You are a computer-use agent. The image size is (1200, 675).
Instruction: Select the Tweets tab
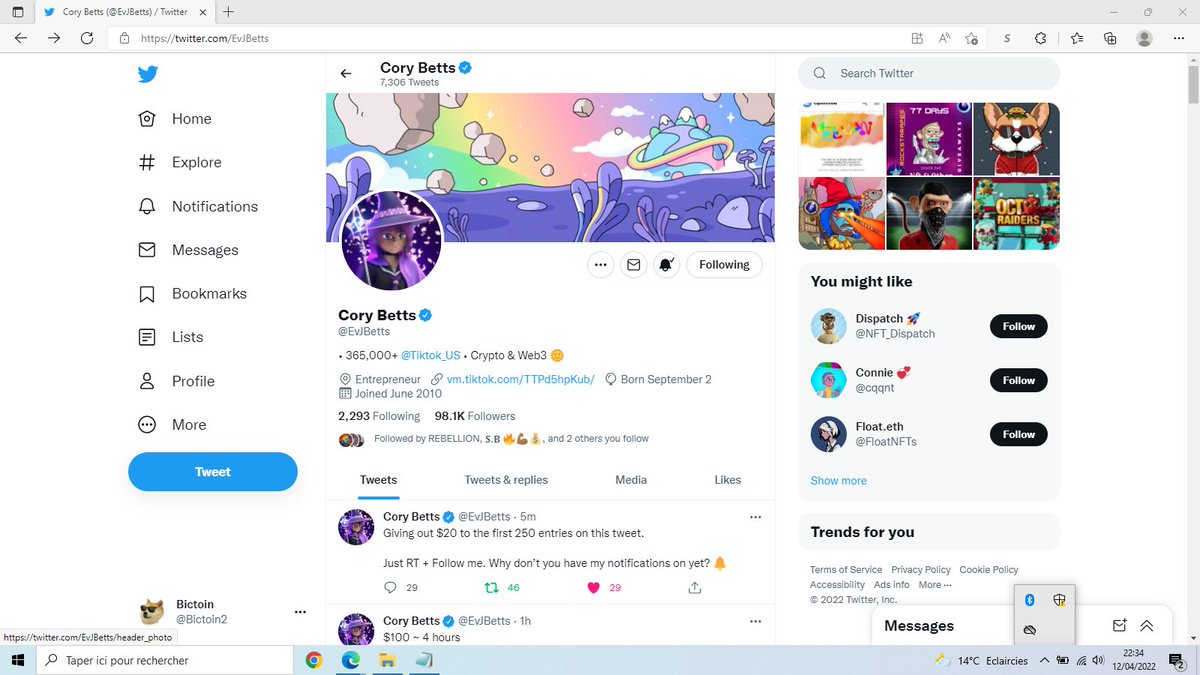coord(378,480)
